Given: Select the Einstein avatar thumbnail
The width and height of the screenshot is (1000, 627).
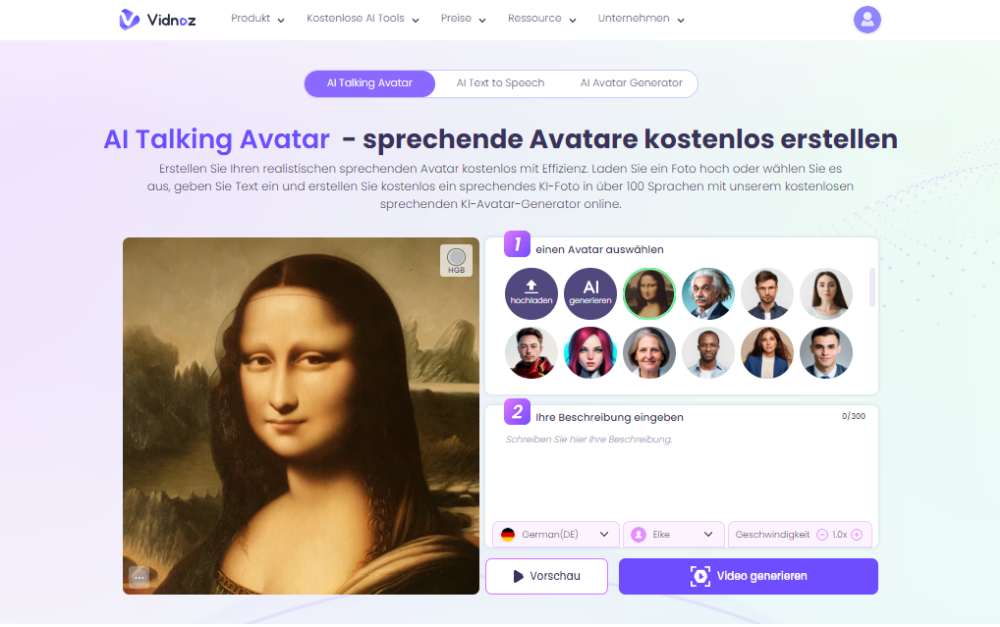Looking at the screenshot, I should click(708, 293).
